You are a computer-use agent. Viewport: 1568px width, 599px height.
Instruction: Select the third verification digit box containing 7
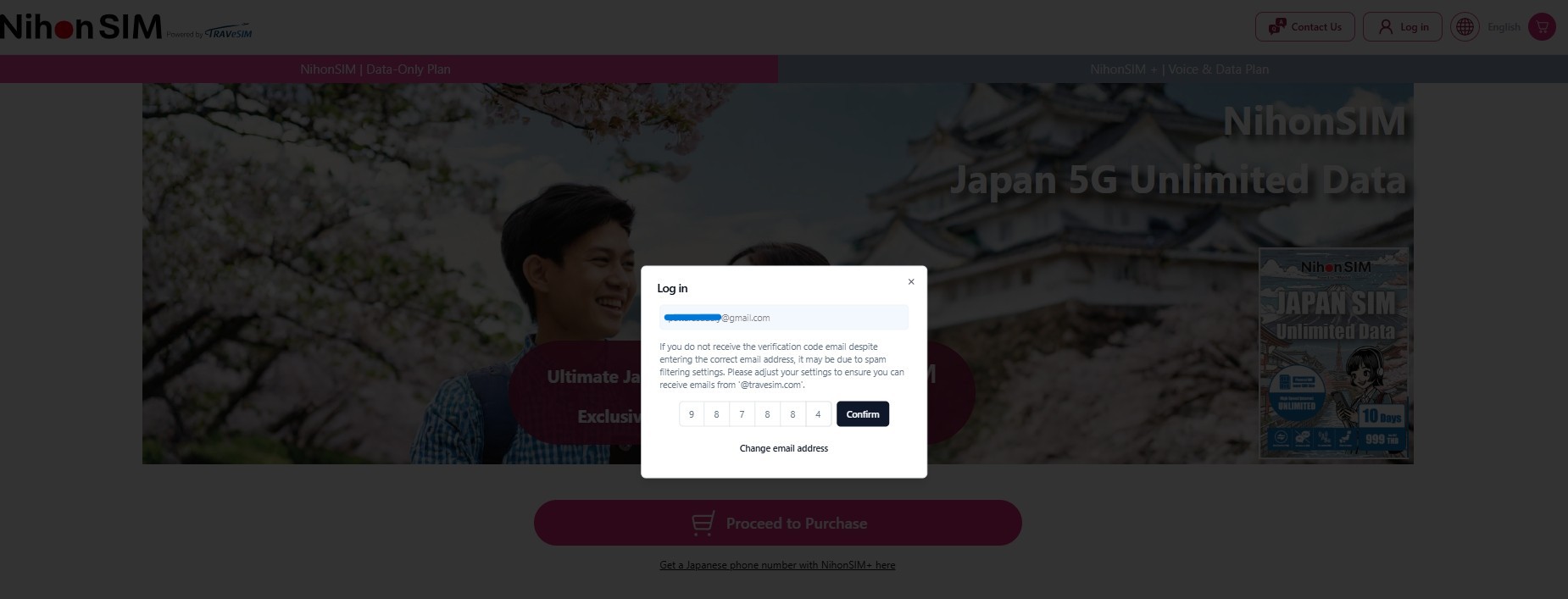(742, 414)
